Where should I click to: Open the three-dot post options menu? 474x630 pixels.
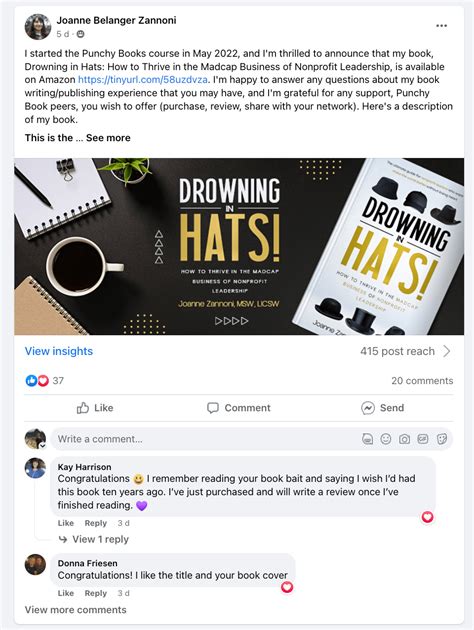pyautogui.click(x=441, y=26)
